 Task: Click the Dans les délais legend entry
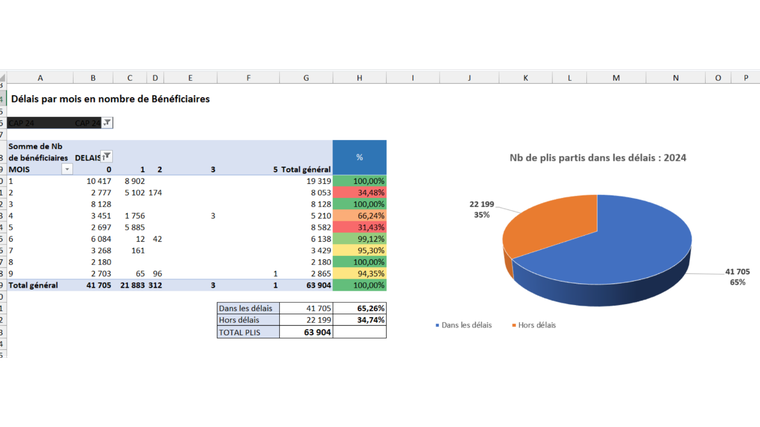pyautogui.click(x=463, y=325)
